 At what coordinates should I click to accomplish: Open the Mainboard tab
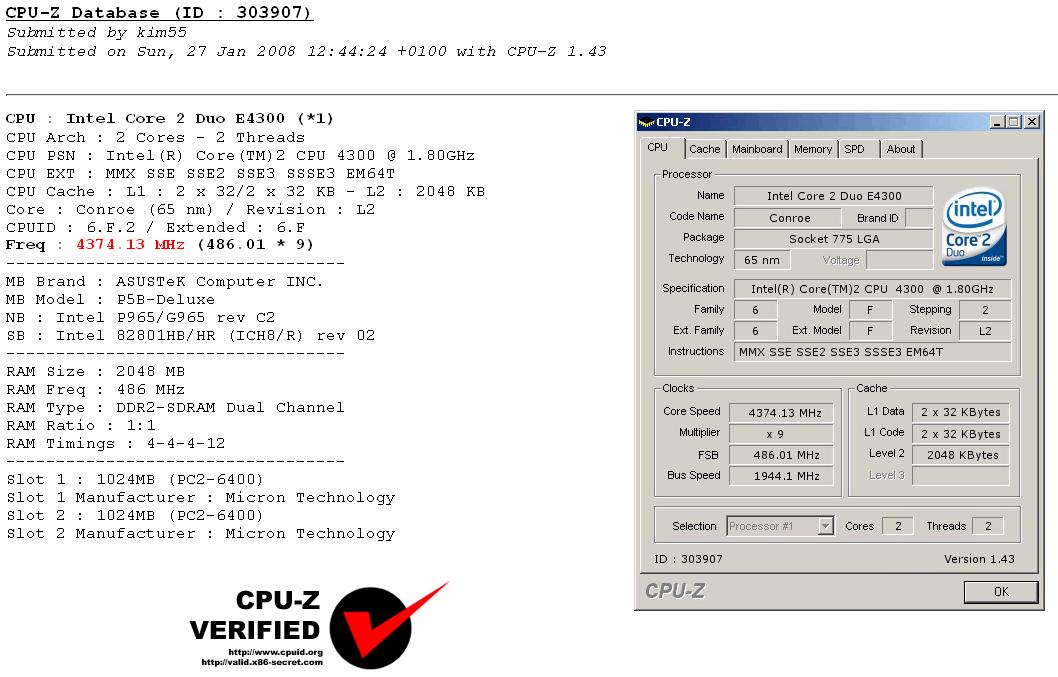point(757,149)
